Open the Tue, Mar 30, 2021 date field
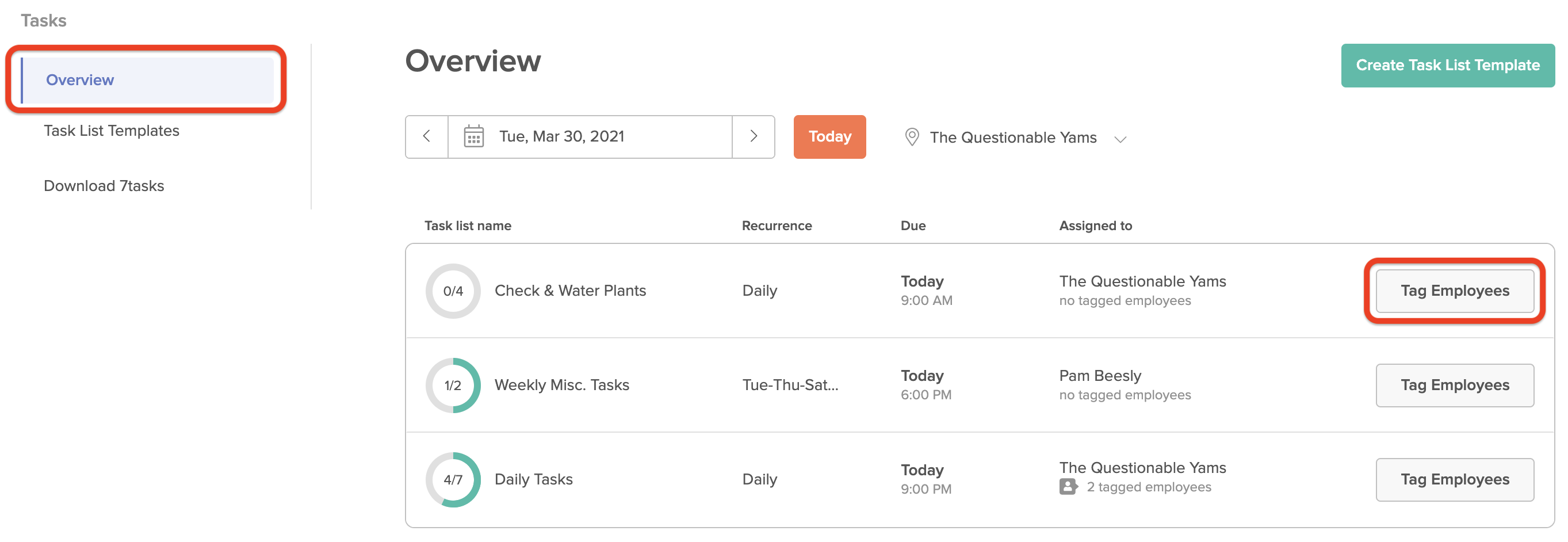The width and height of the screenshot is (1568, 542). pyautogui.click(x=590, y=136)
